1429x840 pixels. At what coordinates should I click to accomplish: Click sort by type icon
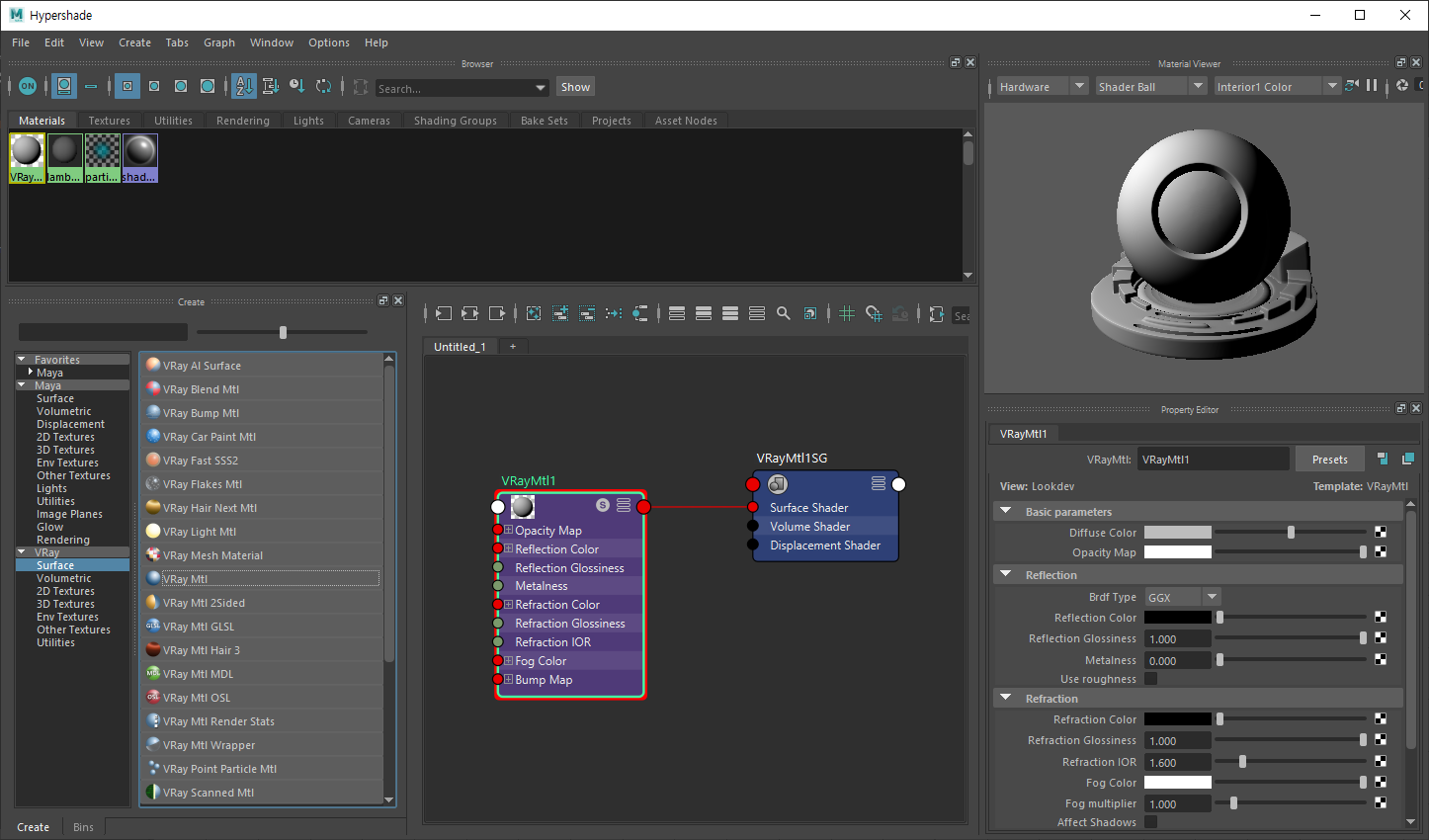(271, 86)
